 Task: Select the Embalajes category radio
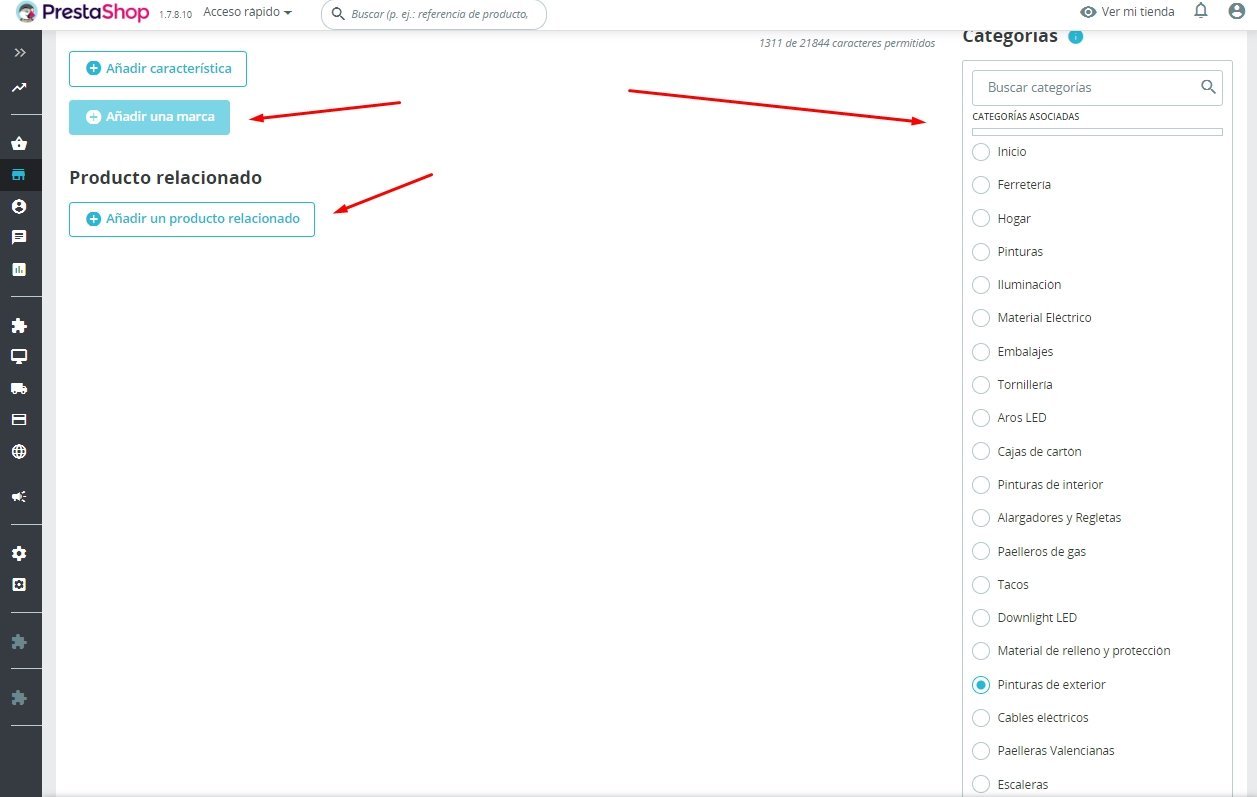click(981, 352)
